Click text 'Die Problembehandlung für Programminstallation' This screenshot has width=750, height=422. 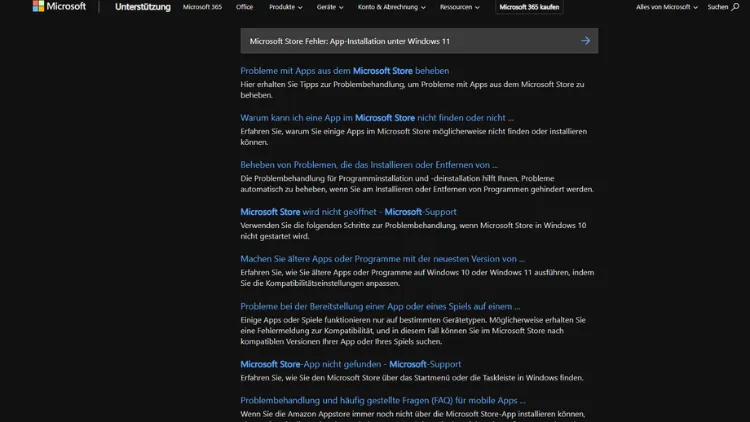click(x=327, y=178)
